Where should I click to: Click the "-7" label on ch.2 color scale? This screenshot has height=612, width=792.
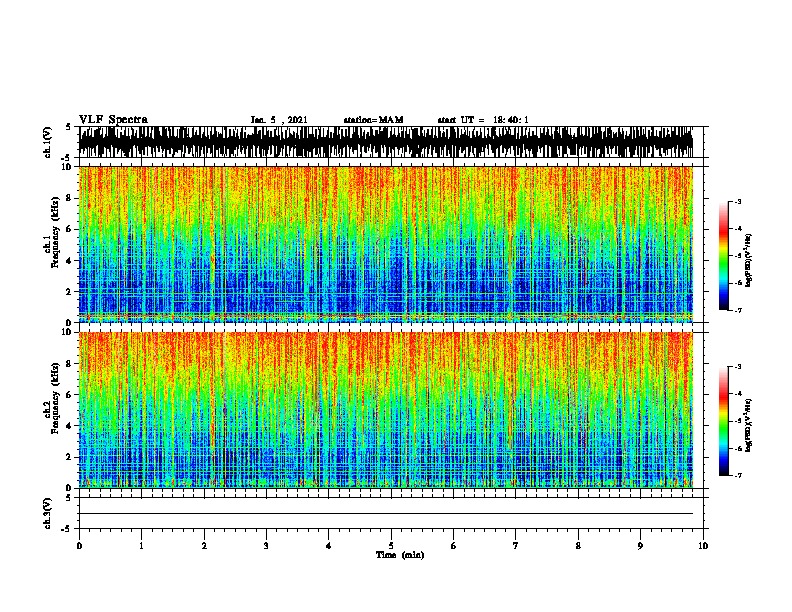[738, 475]
